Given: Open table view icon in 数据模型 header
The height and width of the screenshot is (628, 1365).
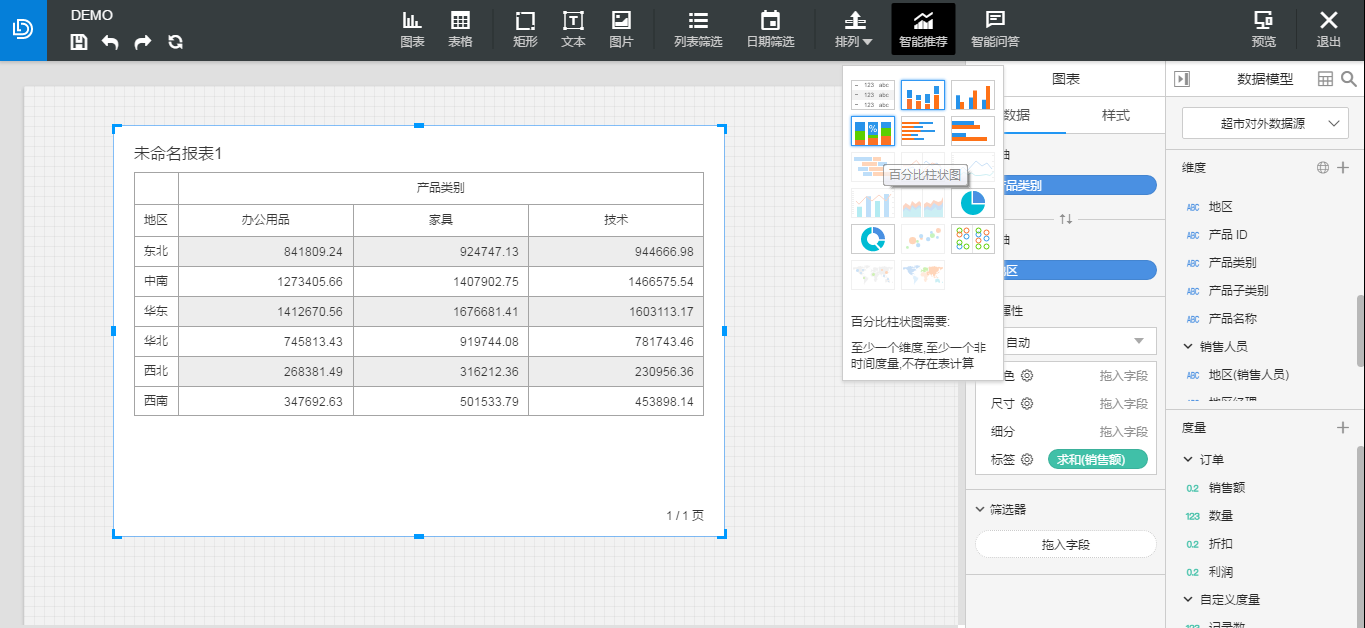Looking at the screenshot, I should 1326,79.
